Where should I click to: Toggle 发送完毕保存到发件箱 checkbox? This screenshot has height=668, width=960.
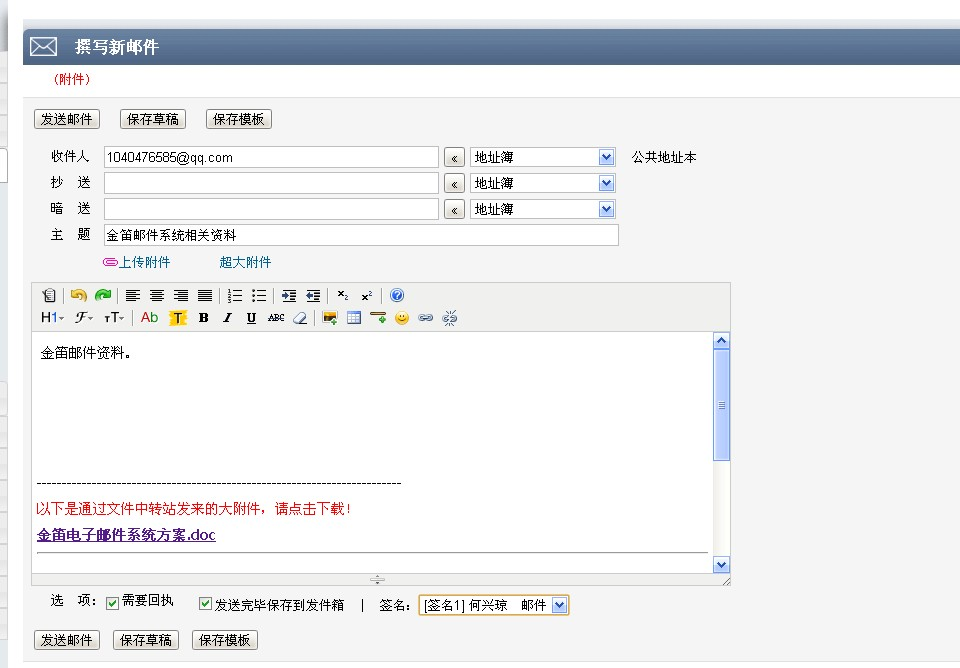coord(206,604)
